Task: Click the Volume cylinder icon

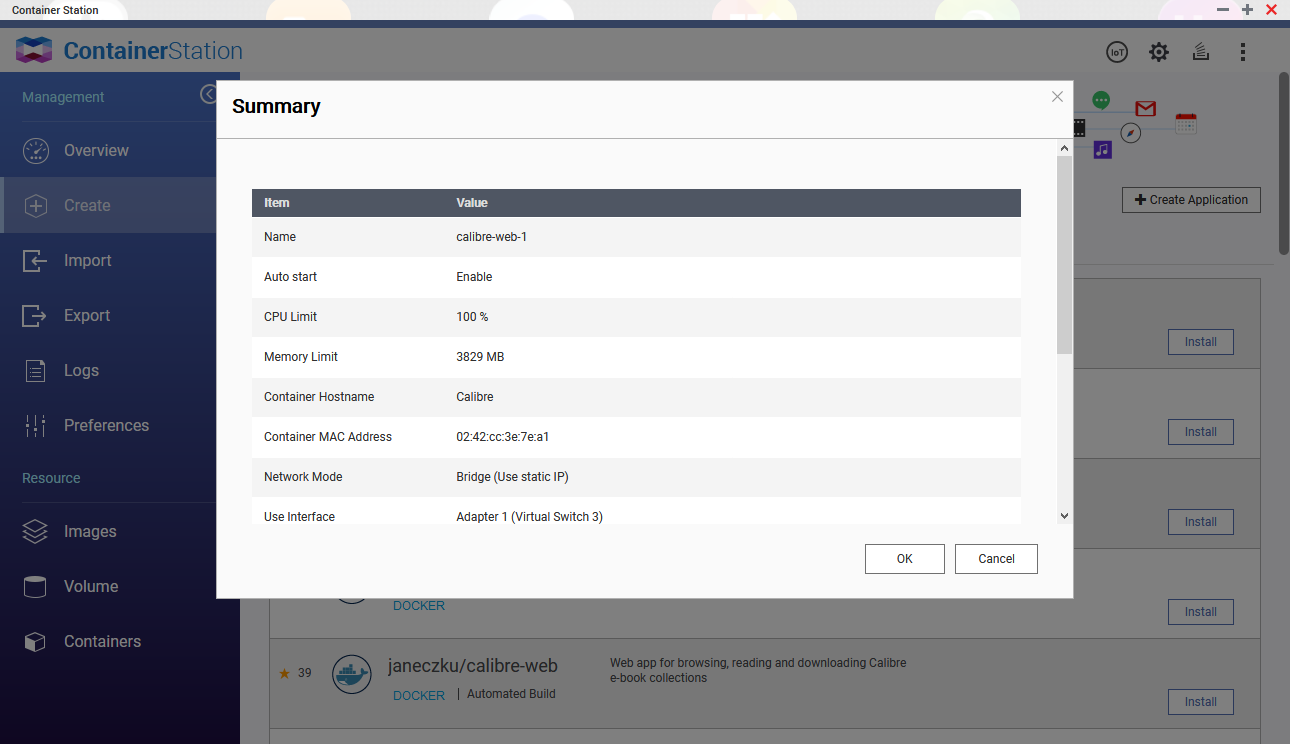Action: tap(35, 587)
